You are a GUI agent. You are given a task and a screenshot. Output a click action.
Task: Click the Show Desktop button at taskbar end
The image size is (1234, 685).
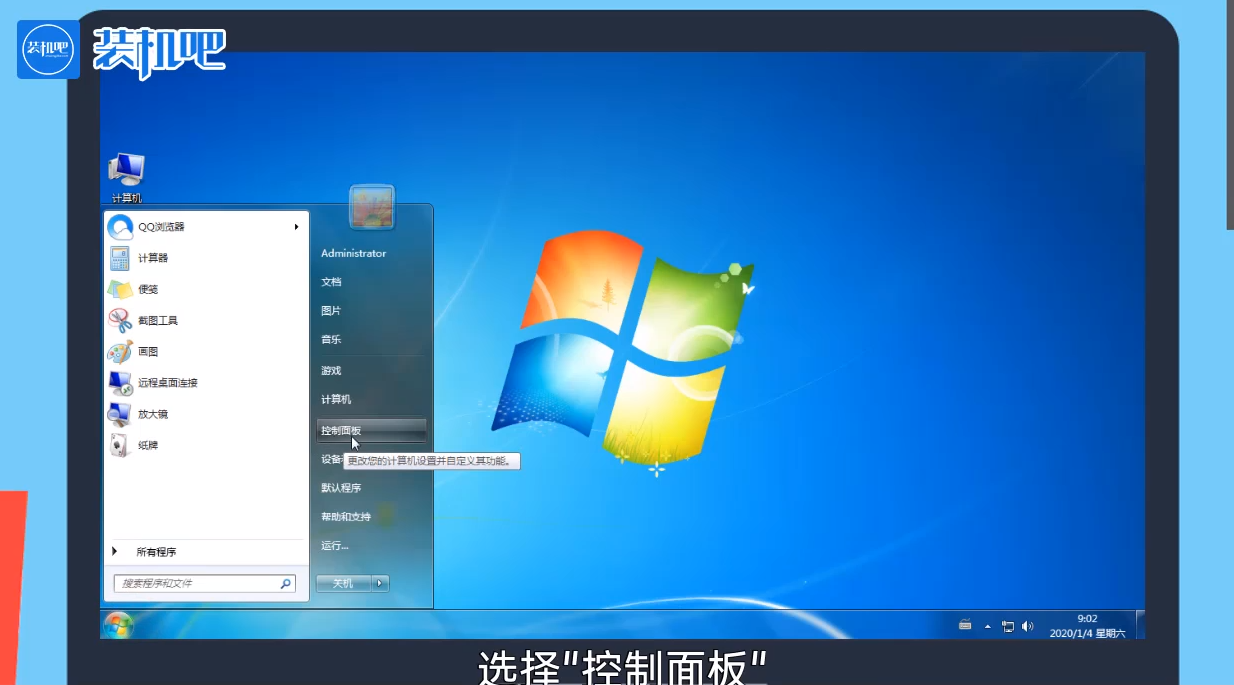click(1141, 625)
